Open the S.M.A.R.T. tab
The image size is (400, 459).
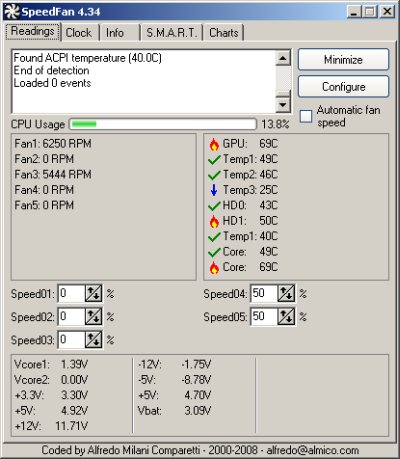[x=171, y=33]
